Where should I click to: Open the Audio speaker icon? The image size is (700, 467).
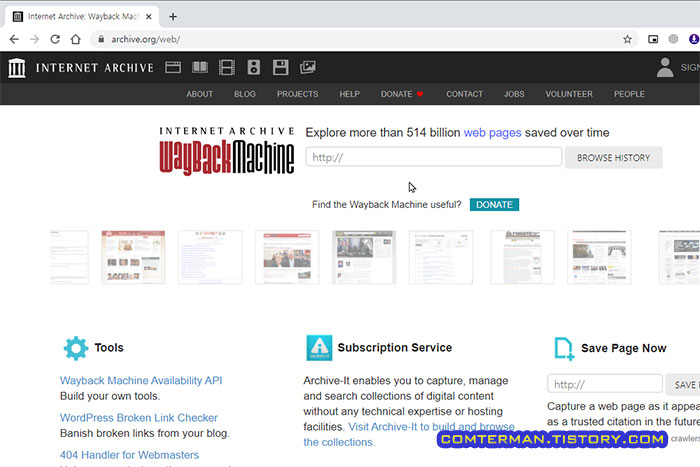pos(254,67)
